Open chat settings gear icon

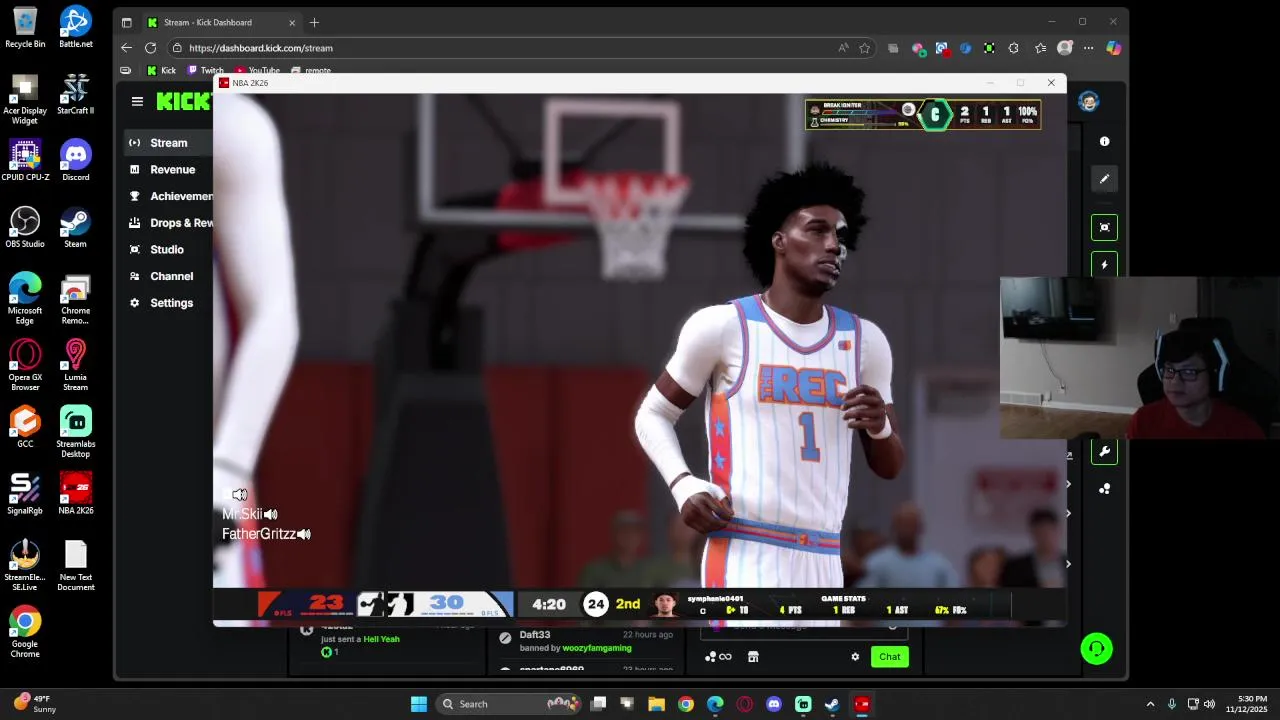pos(855,657)
